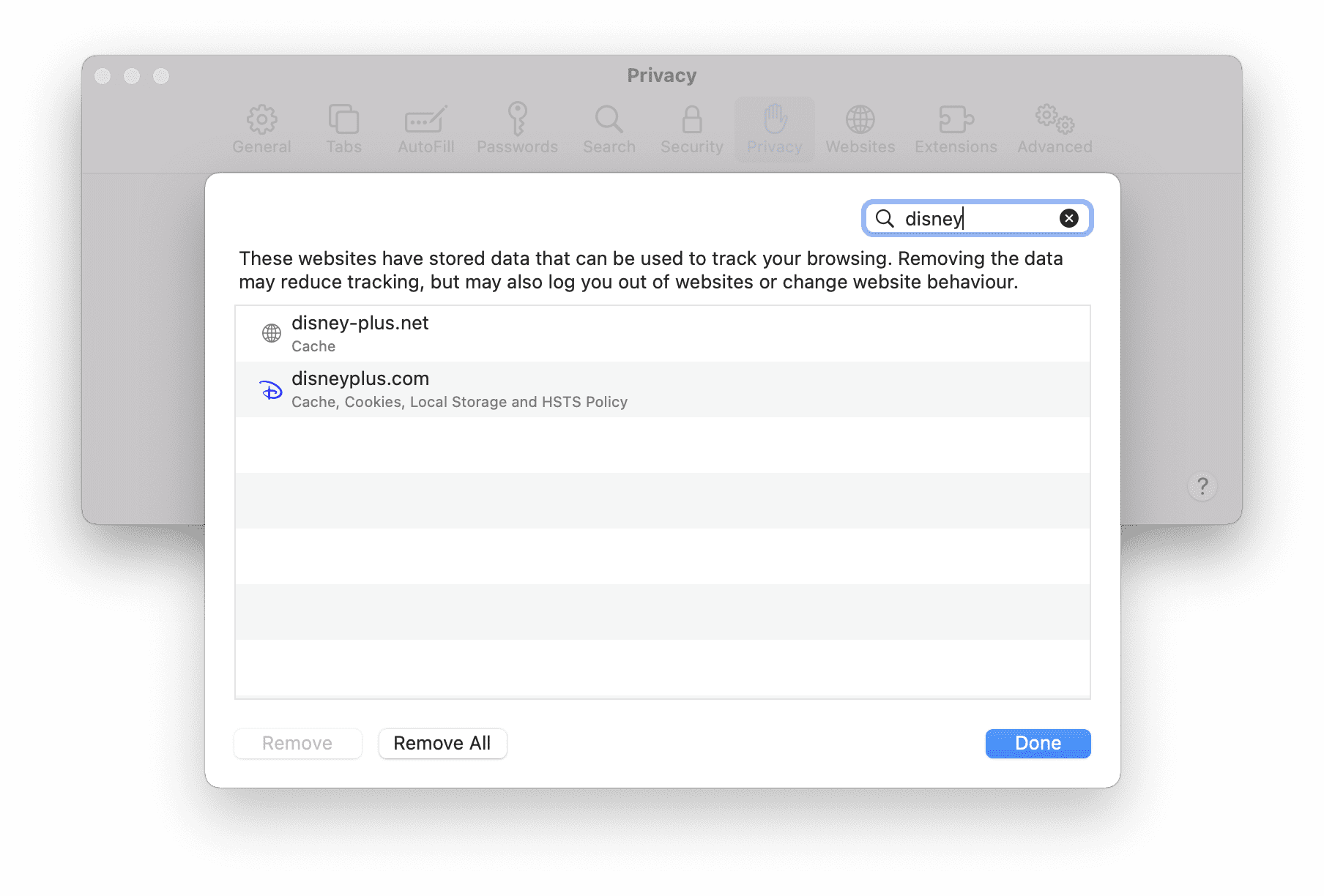Click the magnifying glass in search field

[x=885, y=218]
